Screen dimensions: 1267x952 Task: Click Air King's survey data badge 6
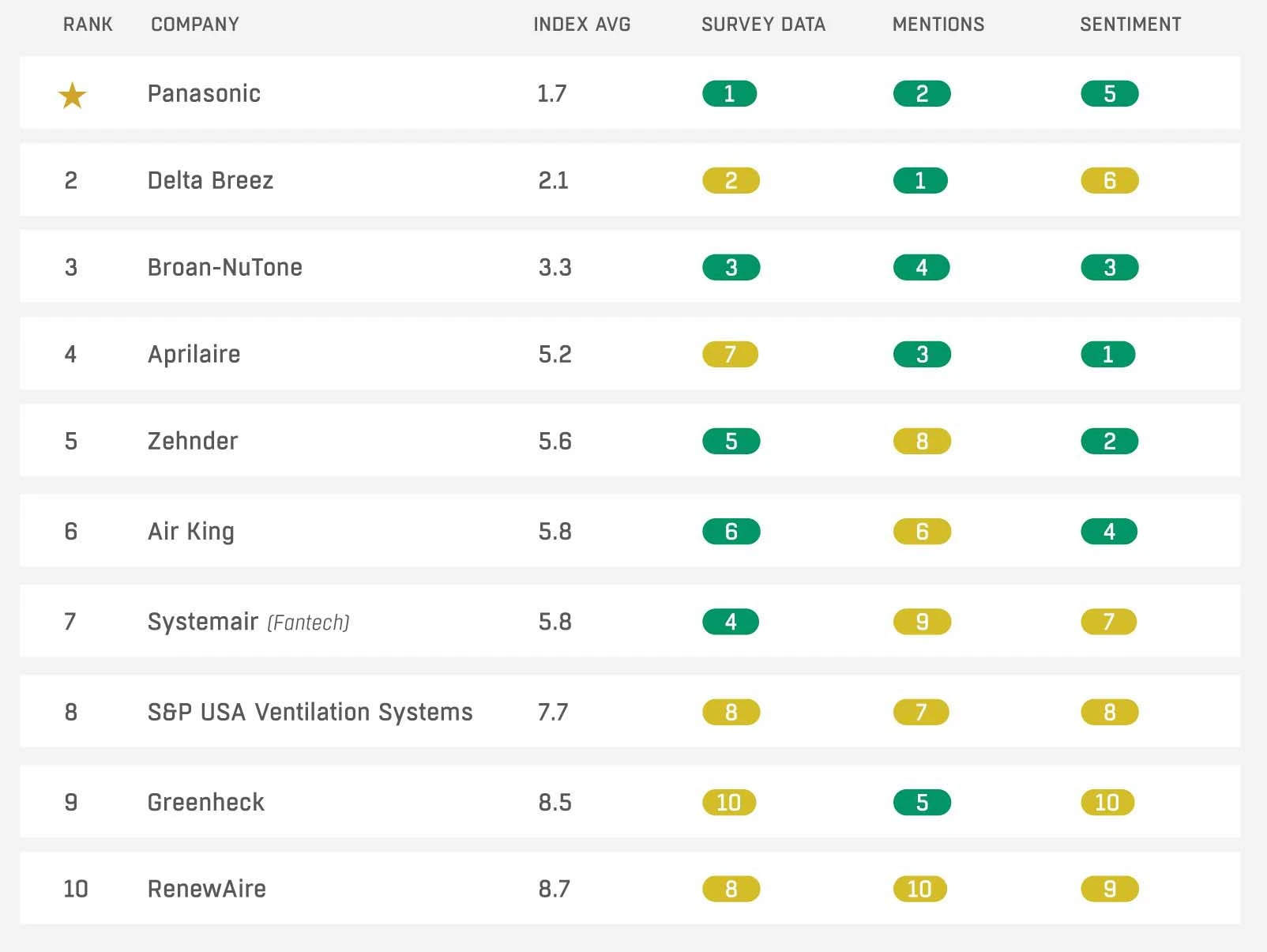[731, 532]
